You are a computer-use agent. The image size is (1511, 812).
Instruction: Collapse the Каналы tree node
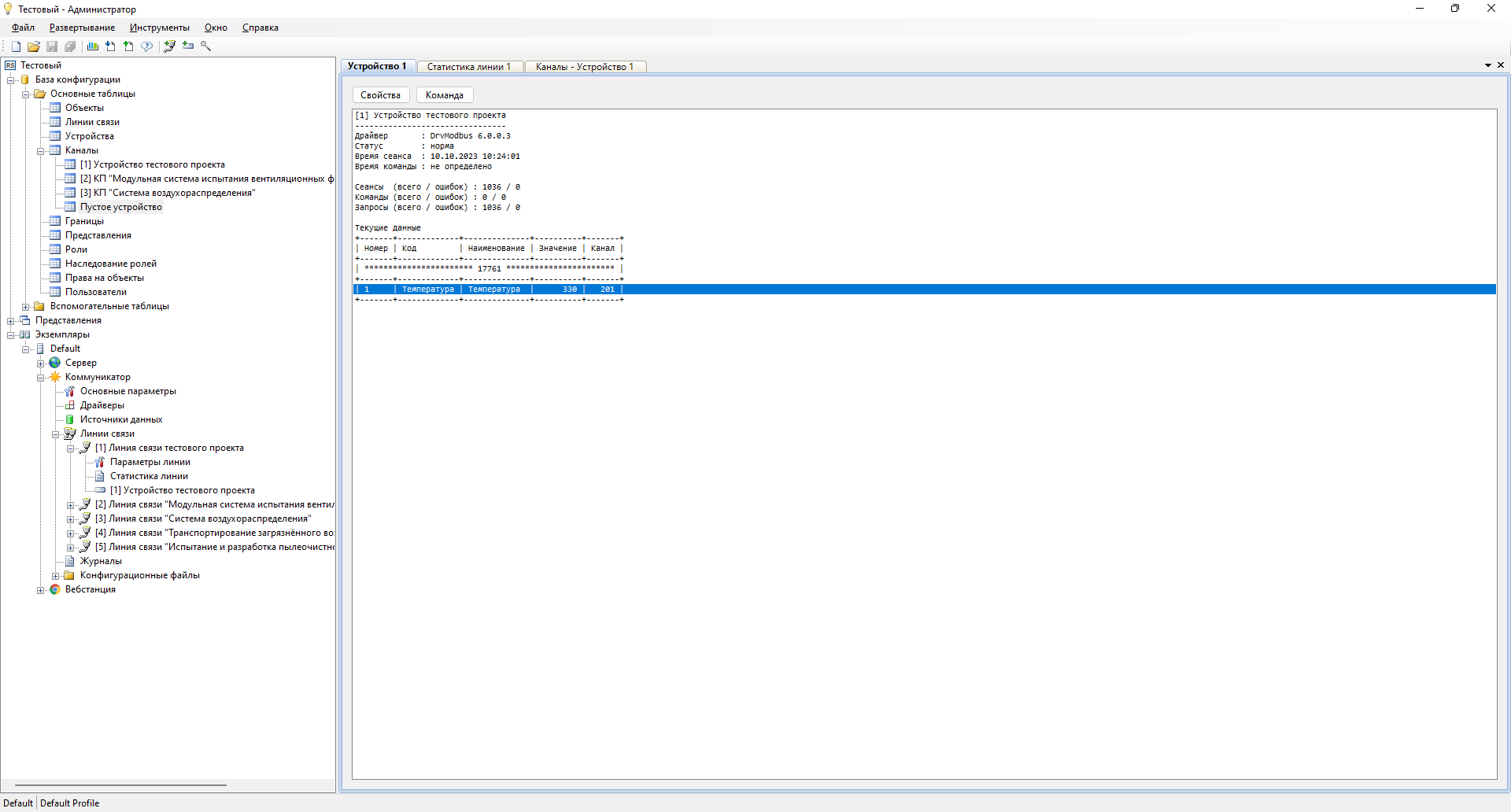[40, 151]
